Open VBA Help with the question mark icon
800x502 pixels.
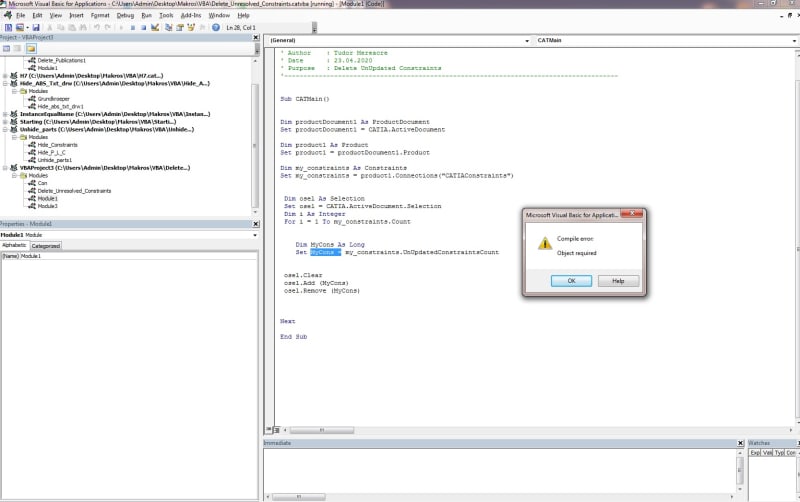[216, 28]
